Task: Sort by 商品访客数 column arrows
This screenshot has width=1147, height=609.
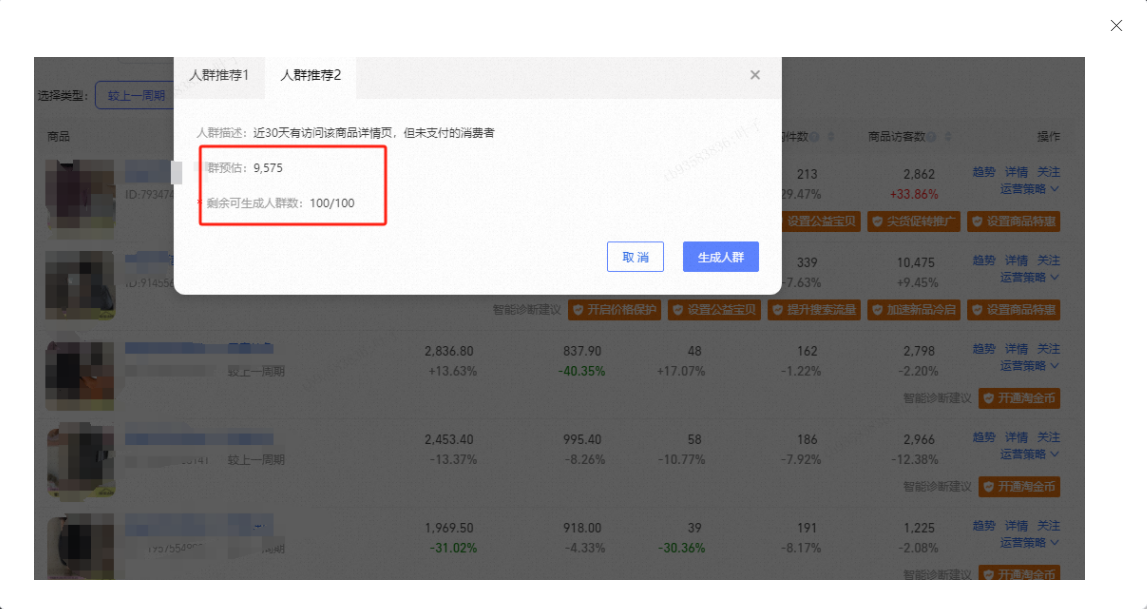Action: [948, 137]
